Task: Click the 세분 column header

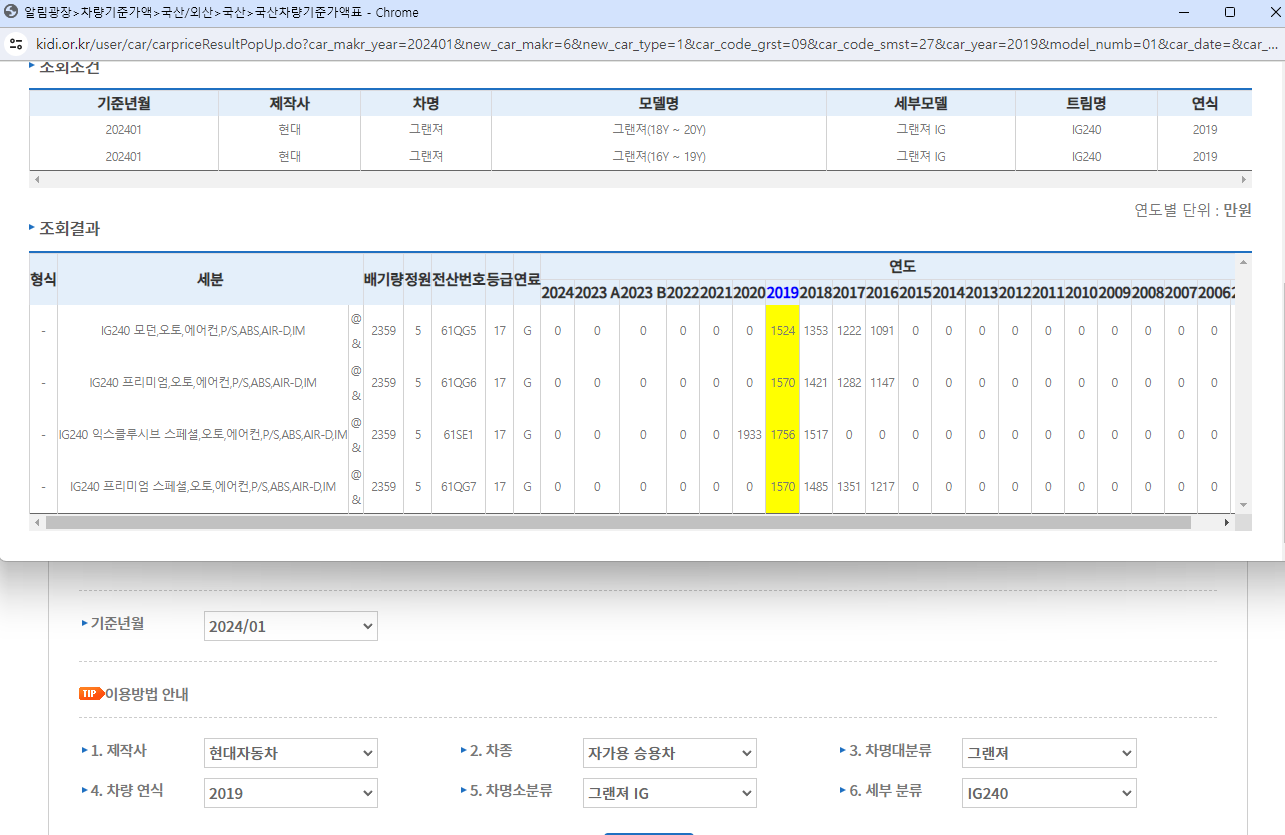Action: (210, 280)
